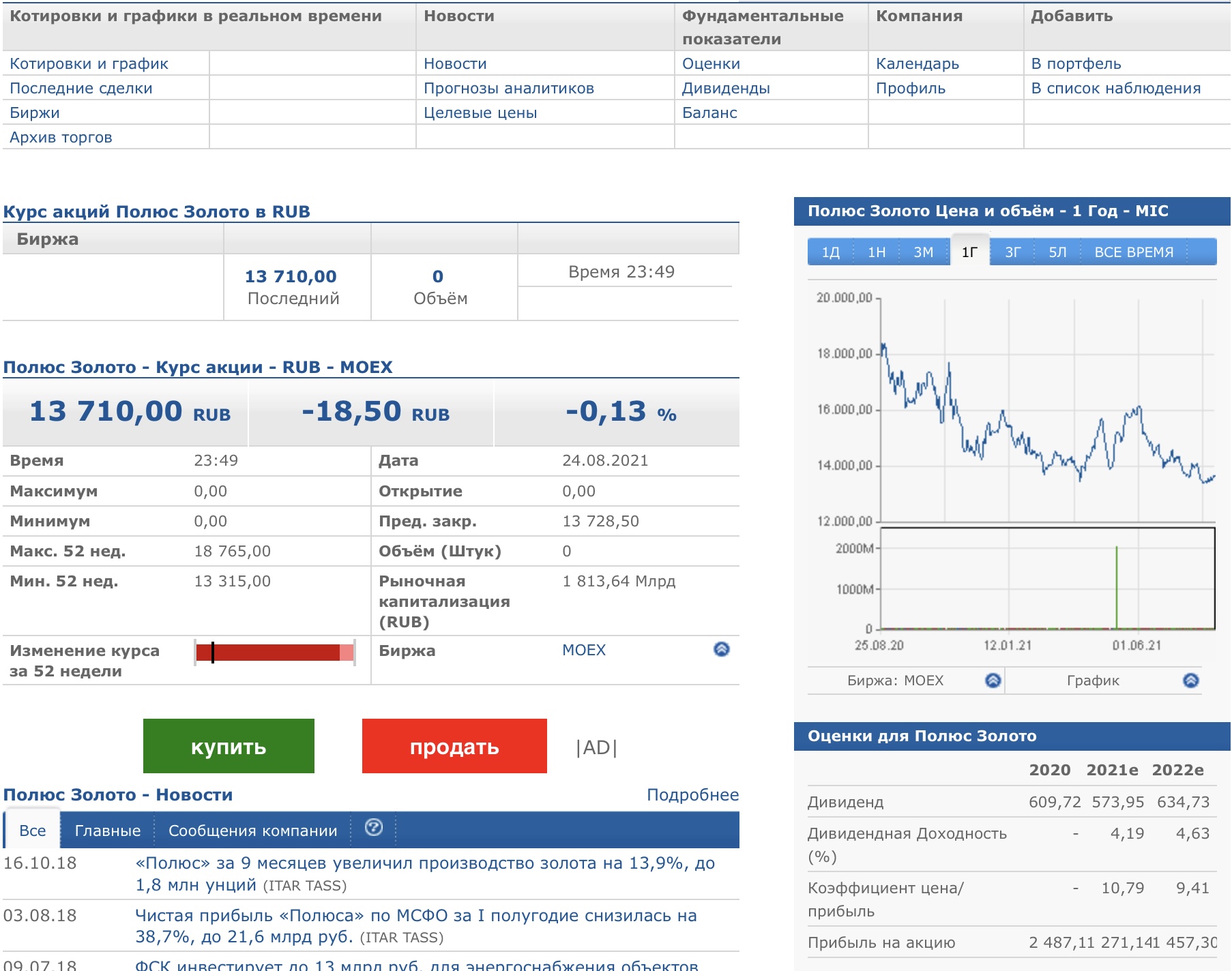Open the exchange dropdown below the chart
This screenshot has width=1232, height=971.
pyautogui.click(x=993, y=680)
